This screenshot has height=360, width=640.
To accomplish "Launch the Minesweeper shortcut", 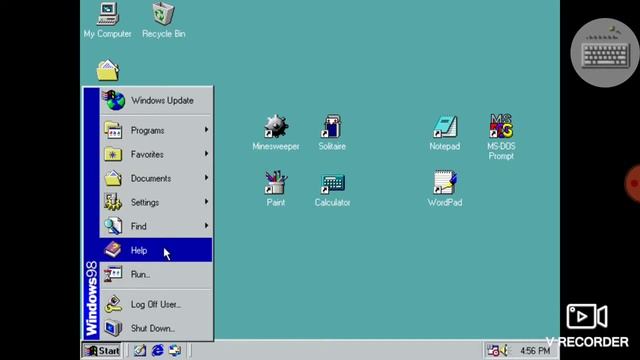I will pos(276,132).
